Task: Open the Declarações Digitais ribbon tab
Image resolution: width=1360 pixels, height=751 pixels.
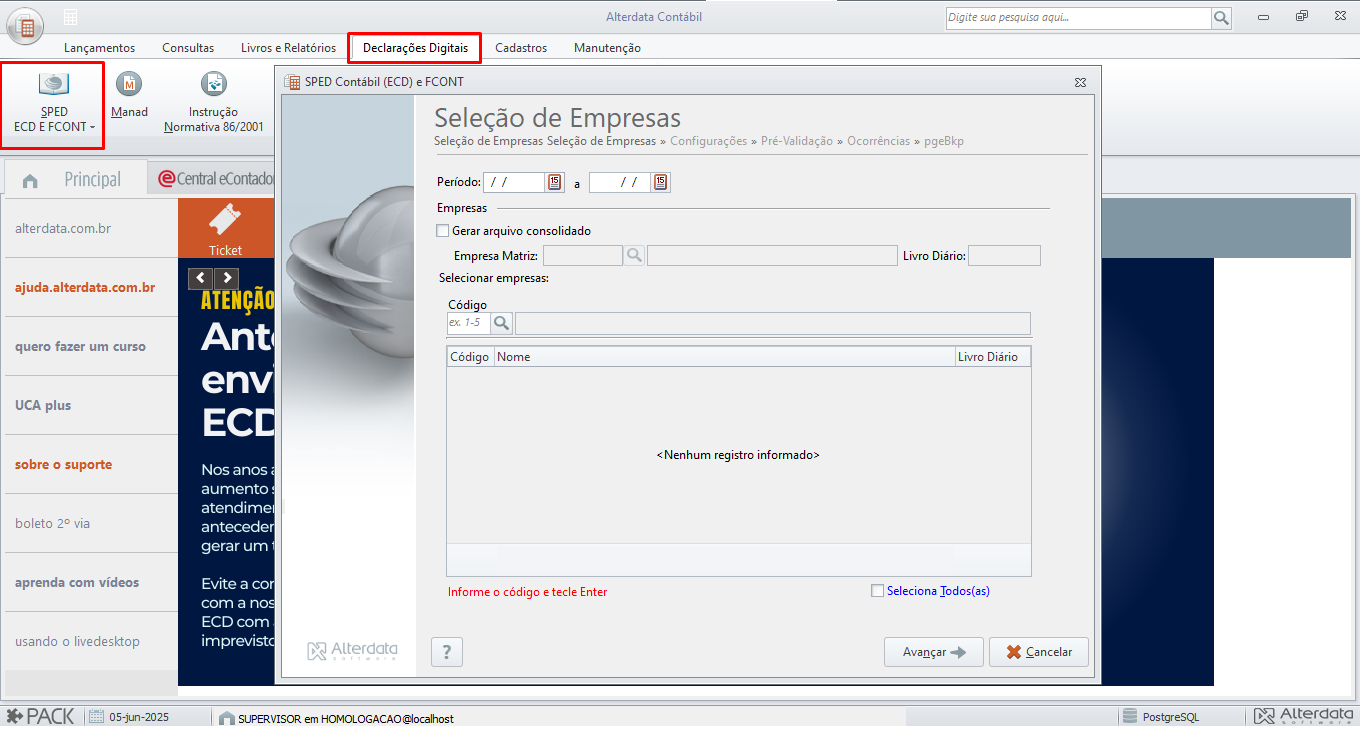Action: 414,47
